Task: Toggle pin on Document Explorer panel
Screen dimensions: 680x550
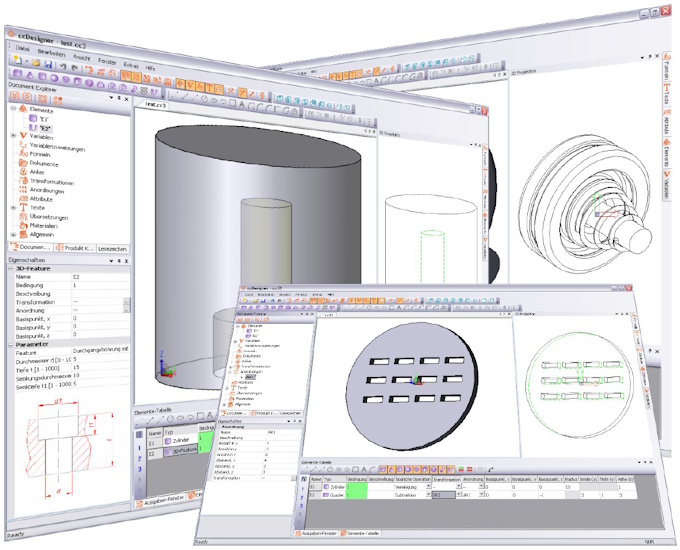Action: pos(121,99)
